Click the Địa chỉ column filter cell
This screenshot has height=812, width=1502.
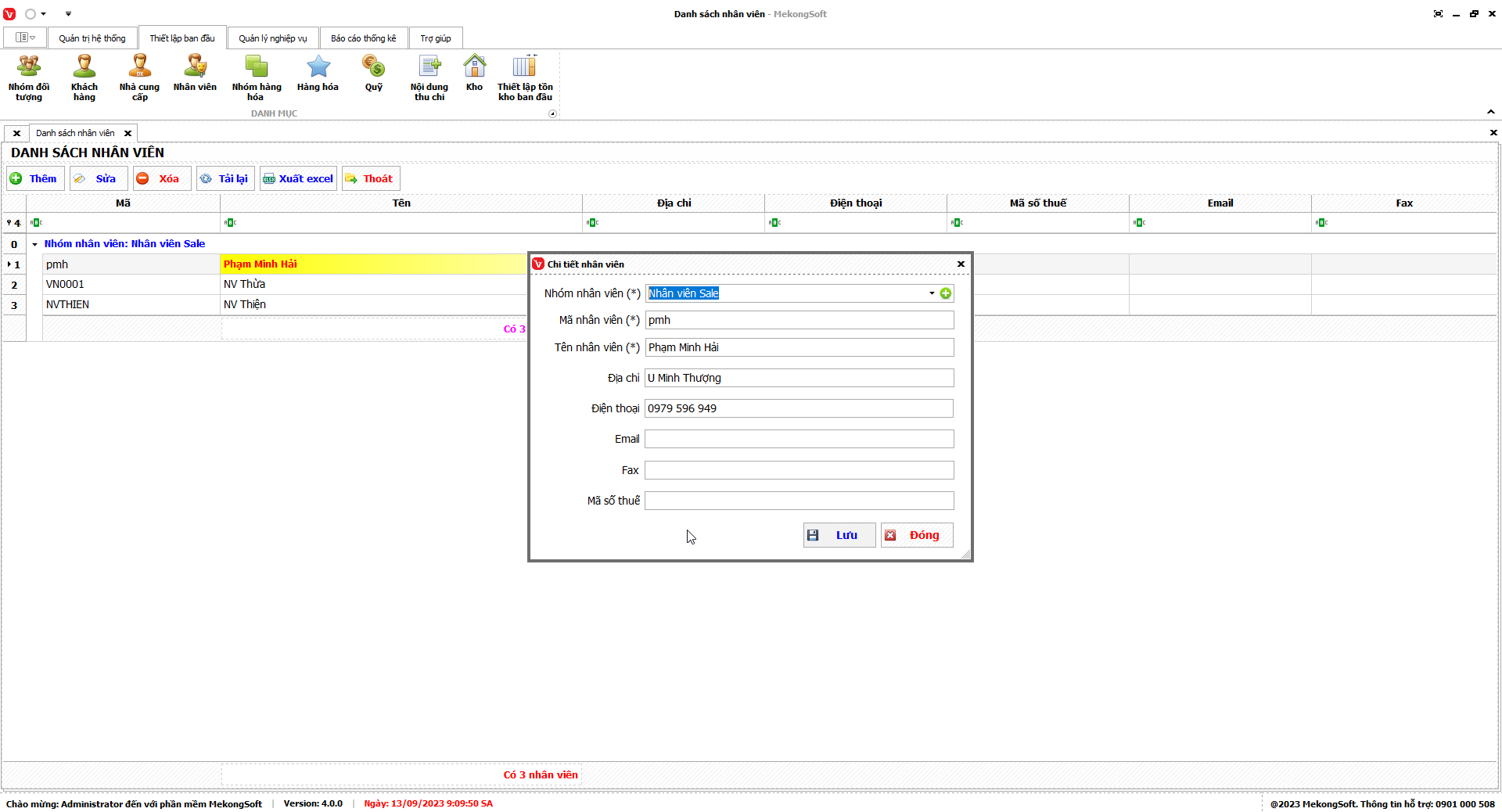click(674, 223)
